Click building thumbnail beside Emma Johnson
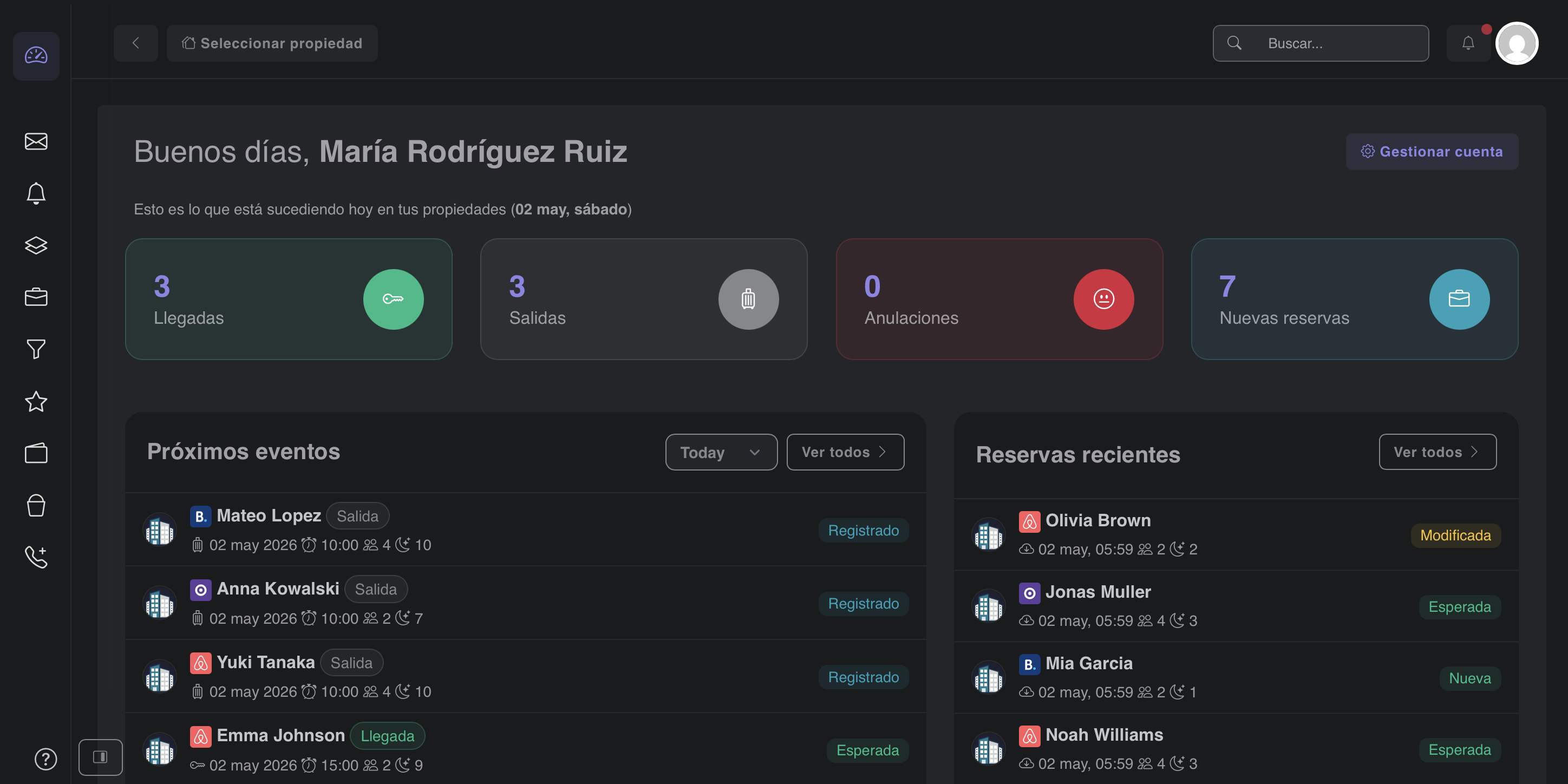Viewport: 1568px width, 784px height. coord(160,750)
